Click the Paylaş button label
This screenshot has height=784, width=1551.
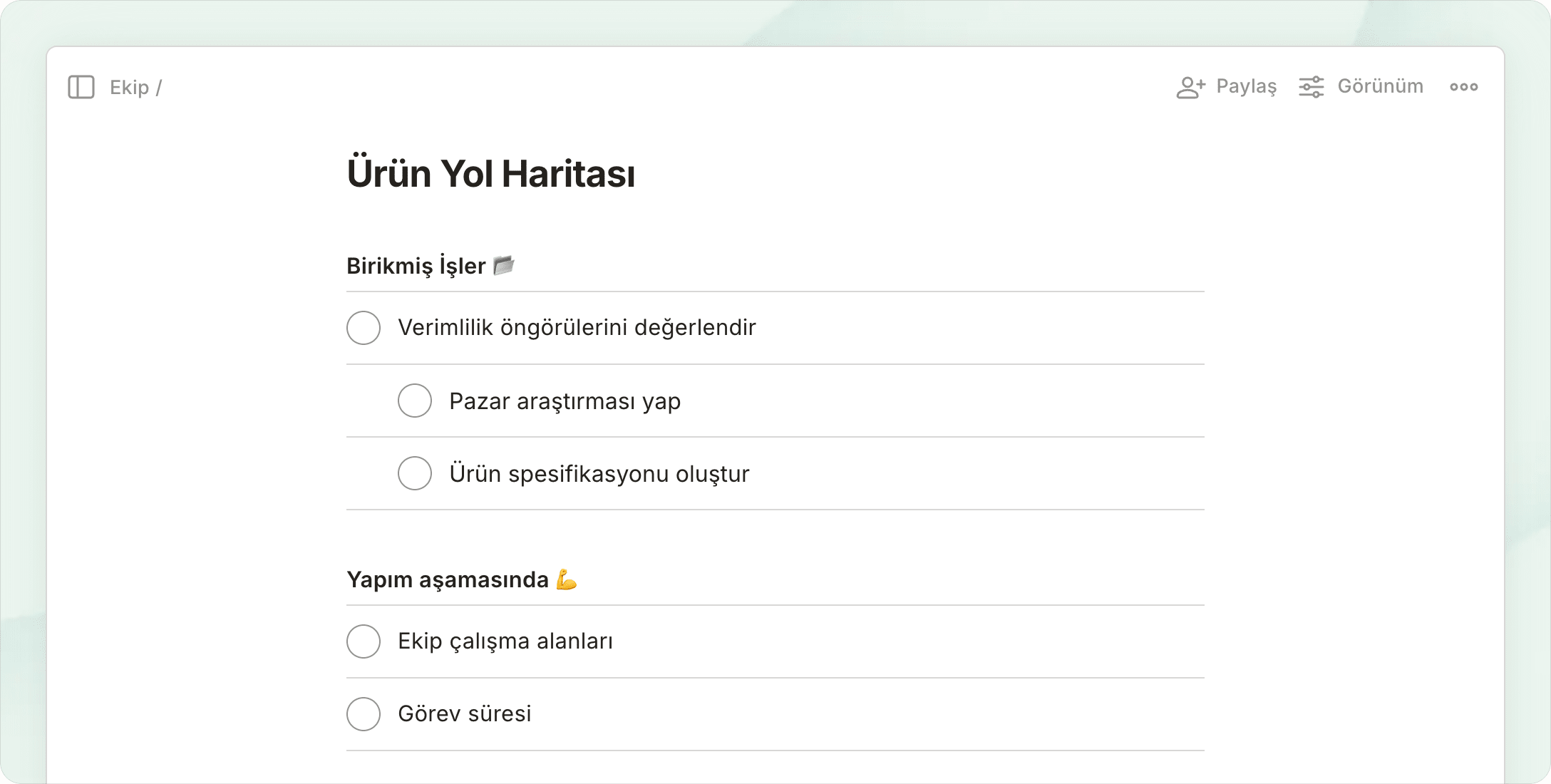tap(1246, 86)
